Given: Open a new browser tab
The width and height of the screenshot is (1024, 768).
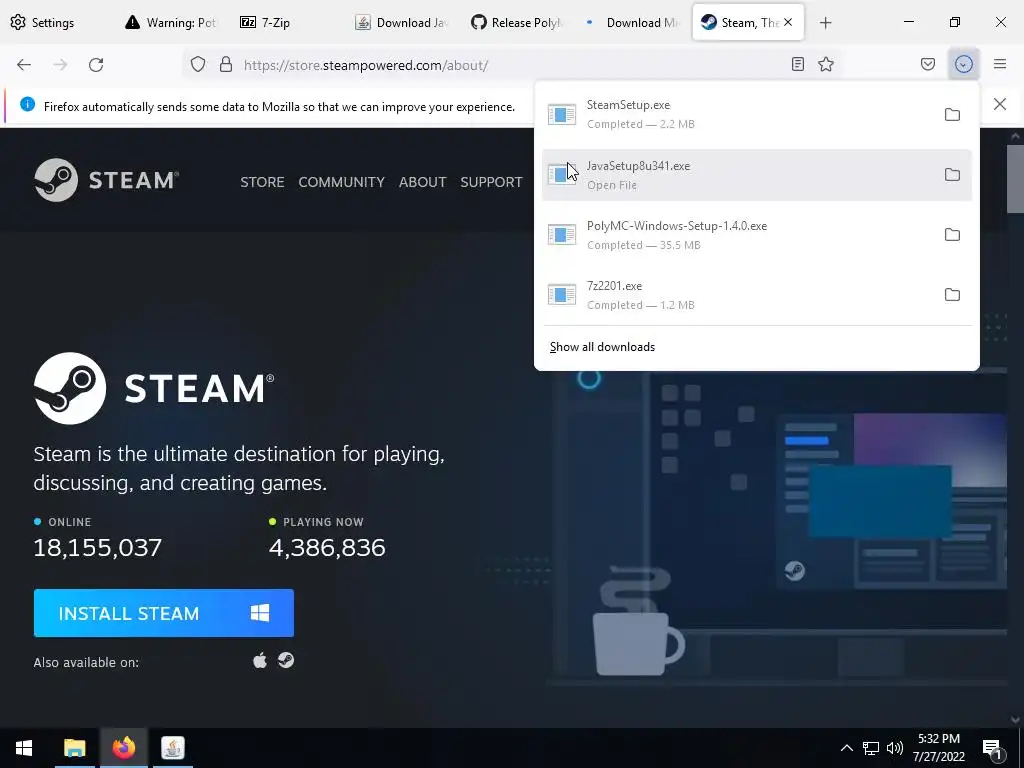Looking at the screenshot, I should [x=825, y=23].
